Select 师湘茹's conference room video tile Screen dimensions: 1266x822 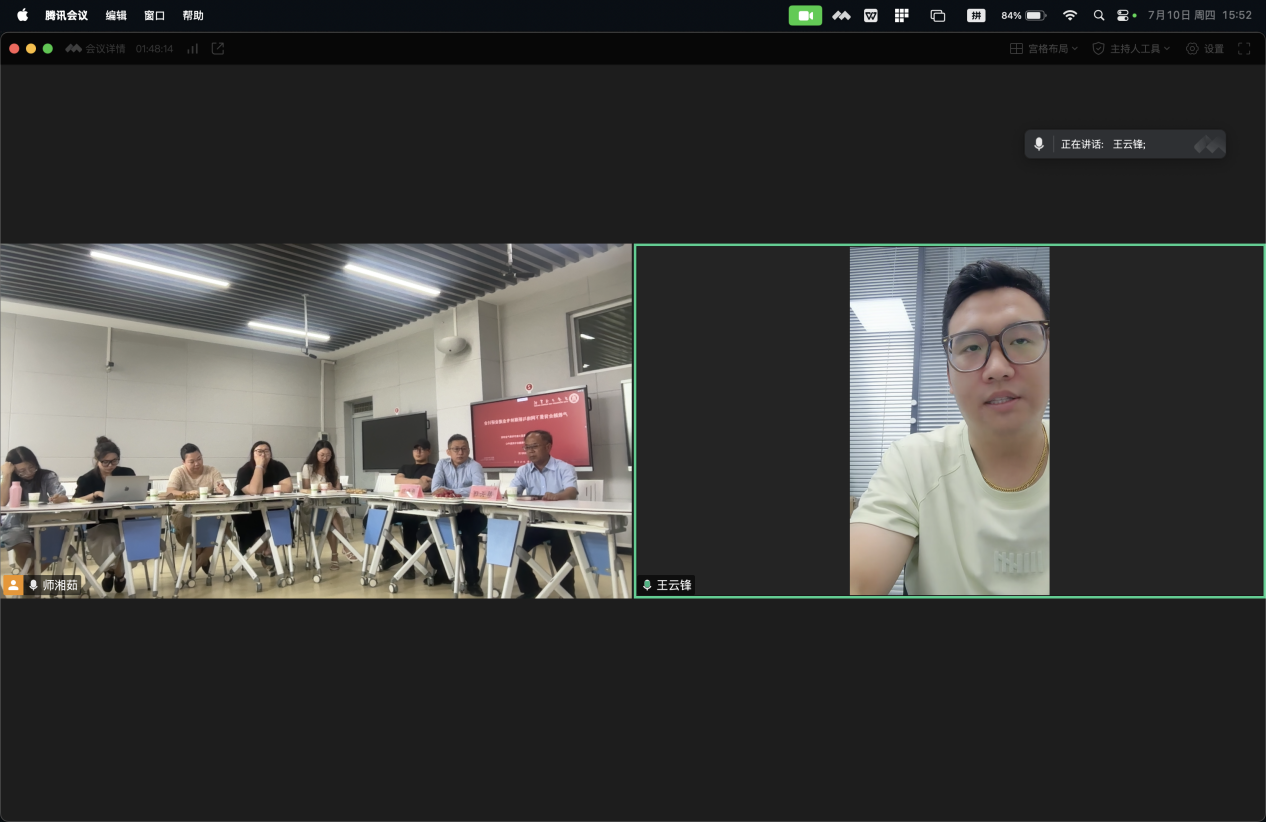pos(316,420)
